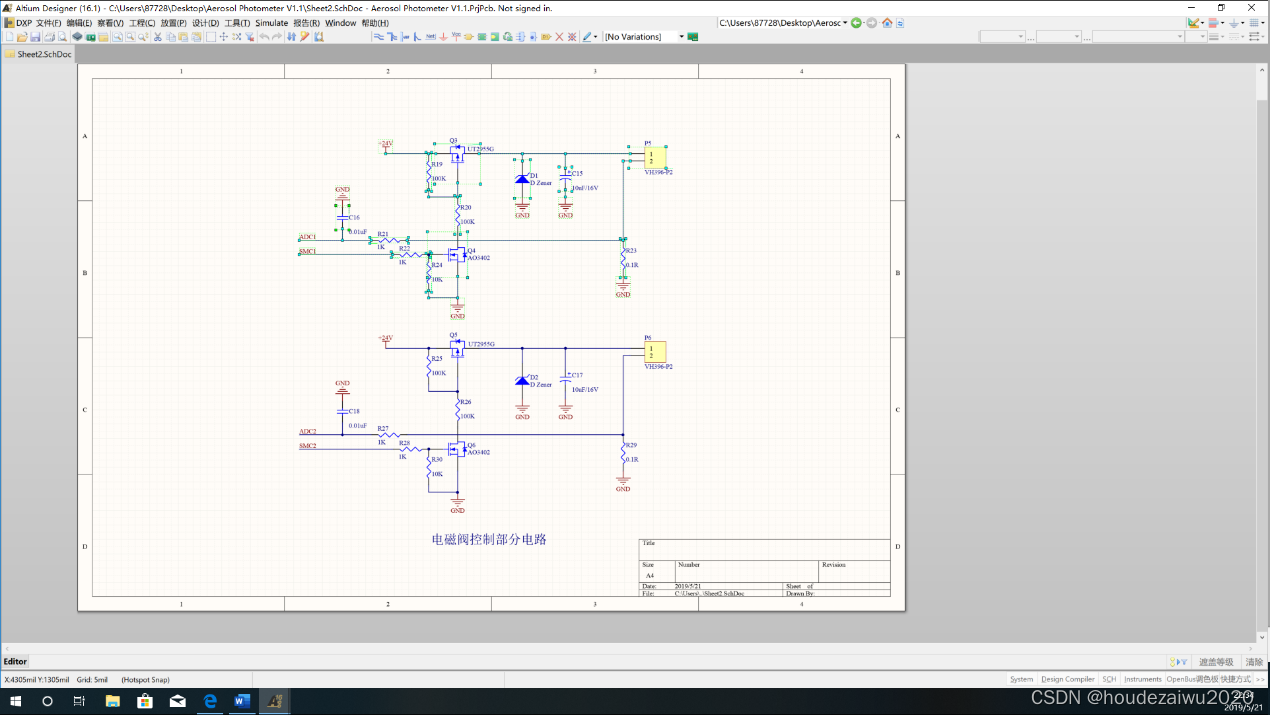Open the Instruments panel button

tap(1143, 679)
